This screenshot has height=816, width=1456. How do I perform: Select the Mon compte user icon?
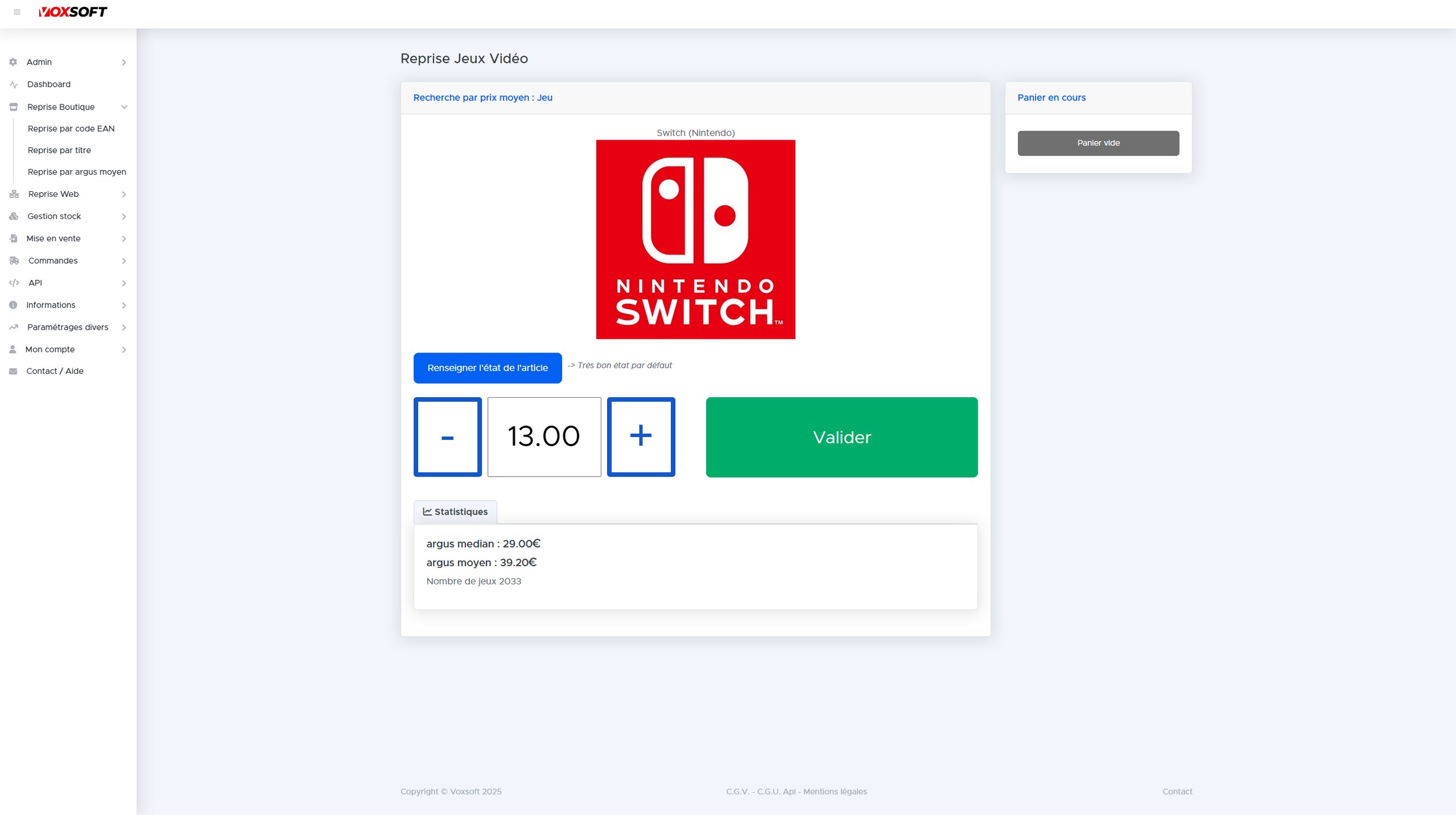click(x=14, y=349)
